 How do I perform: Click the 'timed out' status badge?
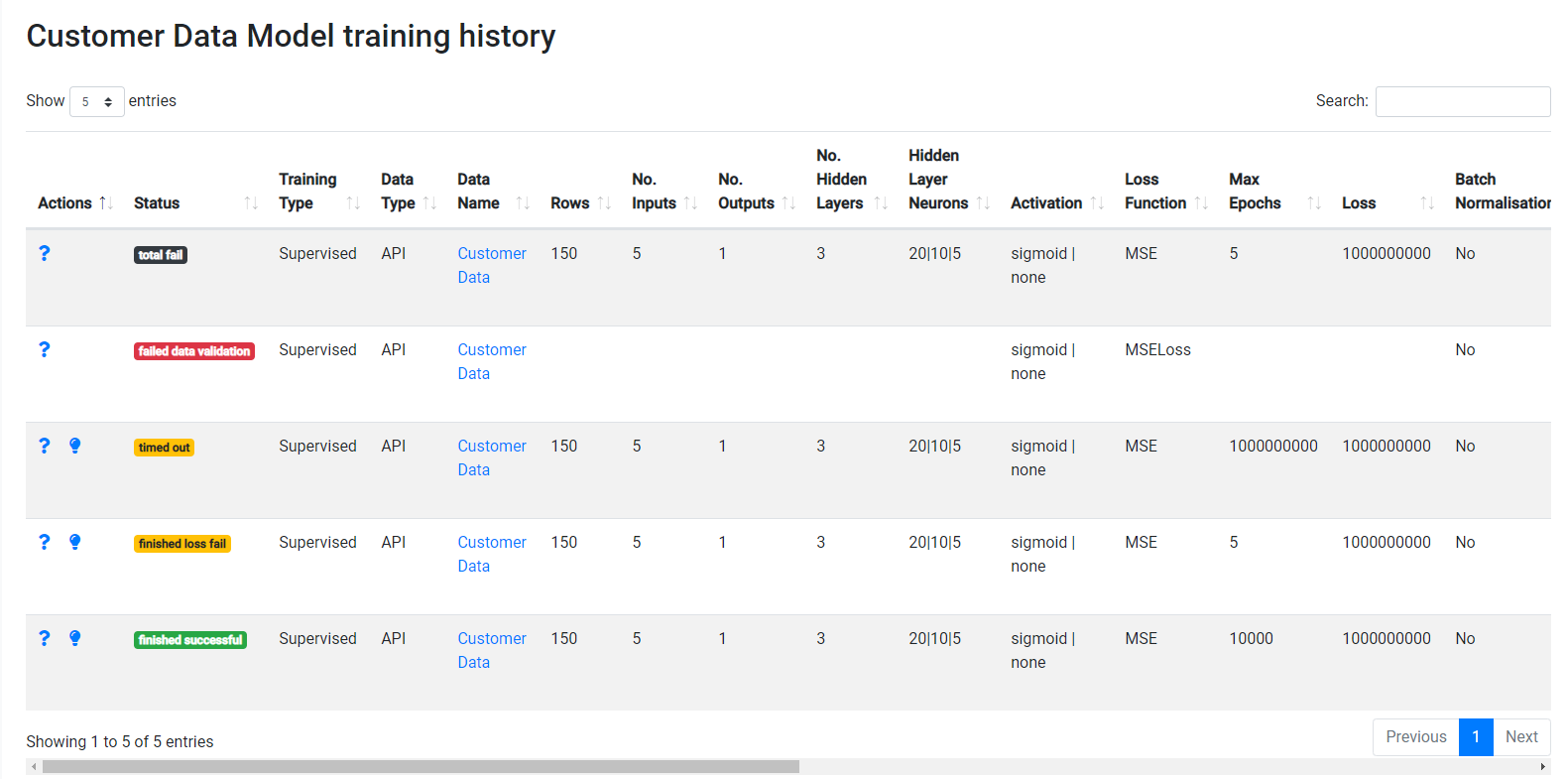tap(164, 448)
